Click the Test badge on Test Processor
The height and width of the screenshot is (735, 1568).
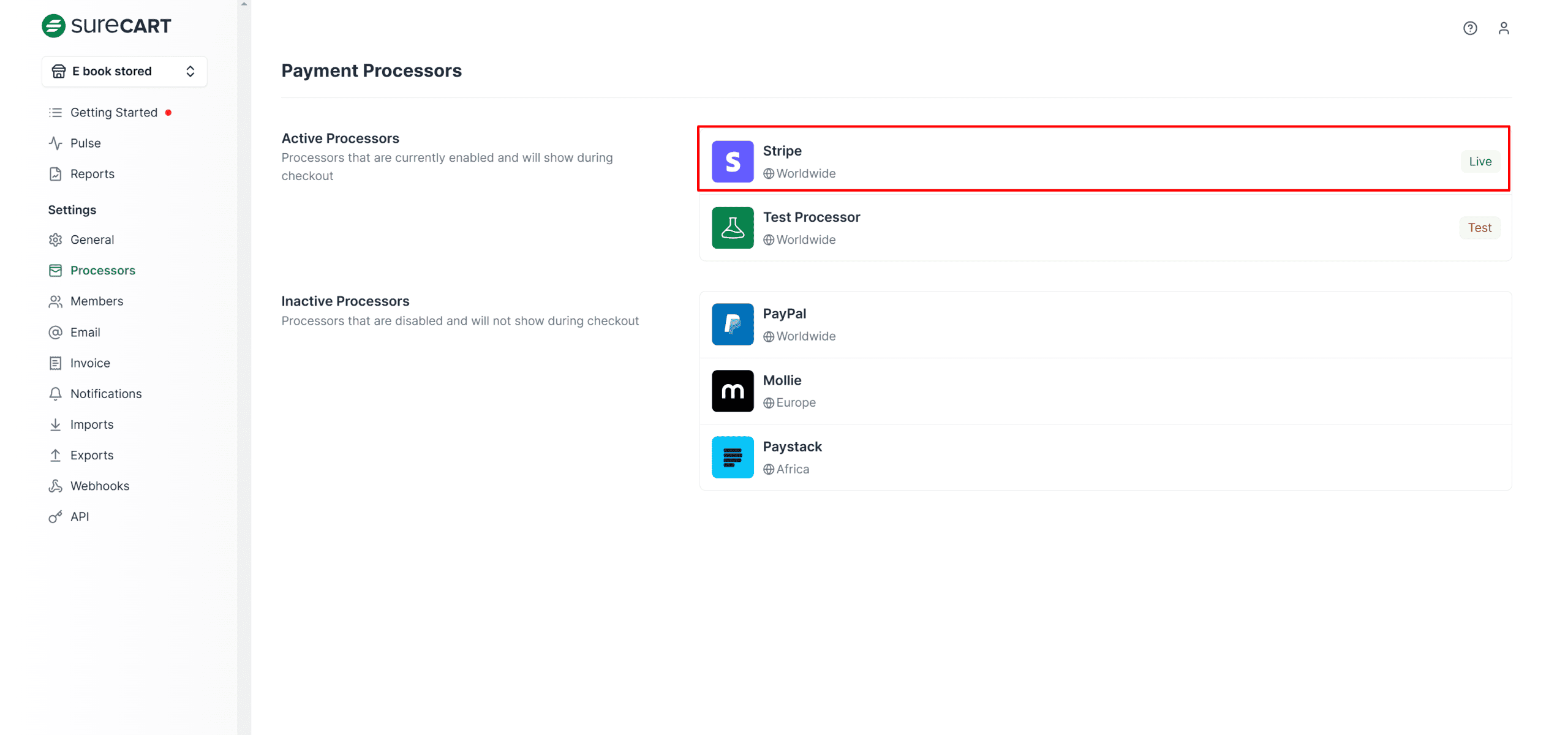1479,228
